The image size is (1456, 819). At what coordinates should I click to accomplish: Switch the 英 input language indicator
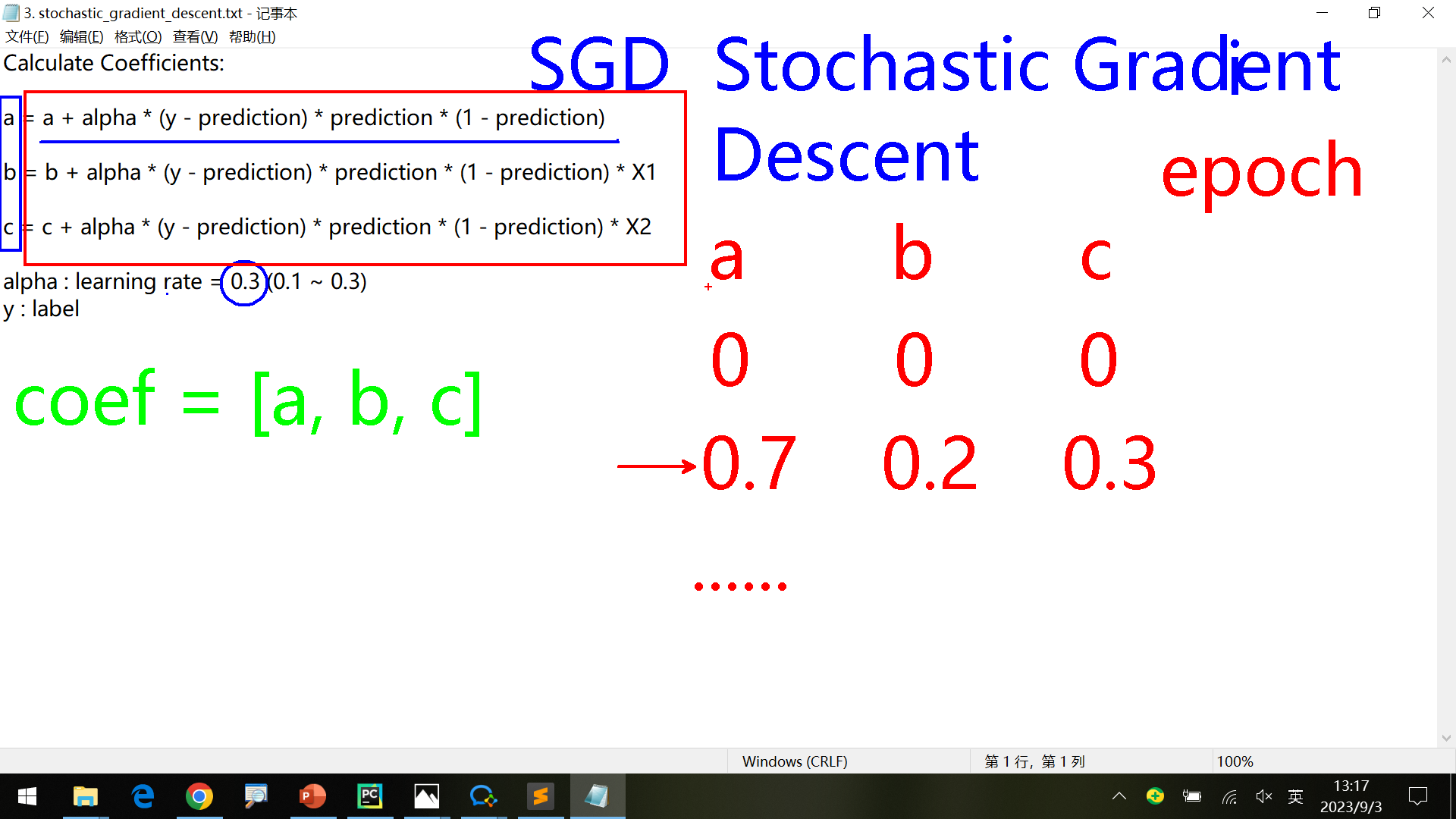point(1295,796)
